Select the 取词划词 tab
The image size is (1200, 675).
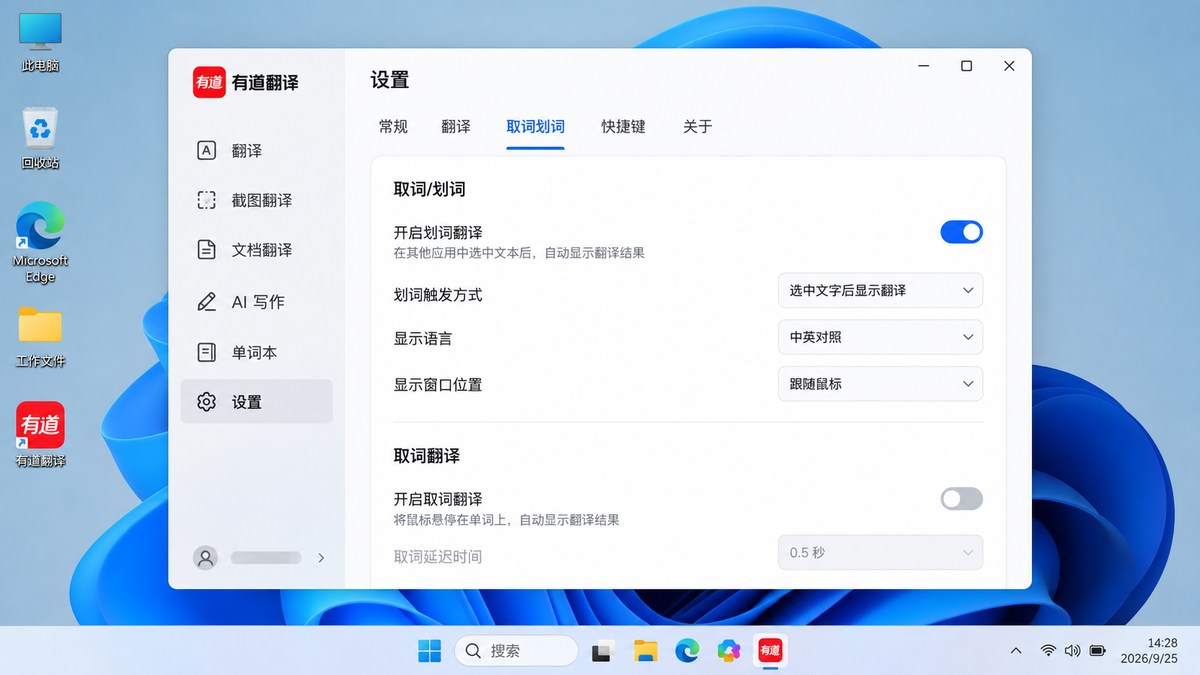535,126
